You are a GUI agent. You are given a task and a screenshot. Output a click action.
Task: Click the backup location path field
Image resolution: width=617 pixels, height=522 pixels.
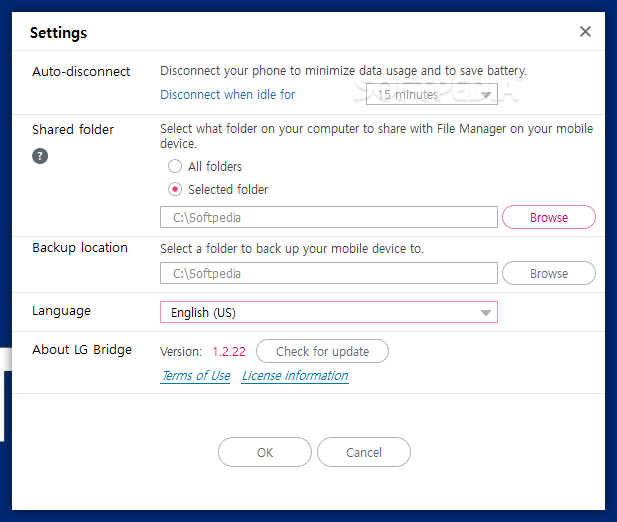point(329,273)
